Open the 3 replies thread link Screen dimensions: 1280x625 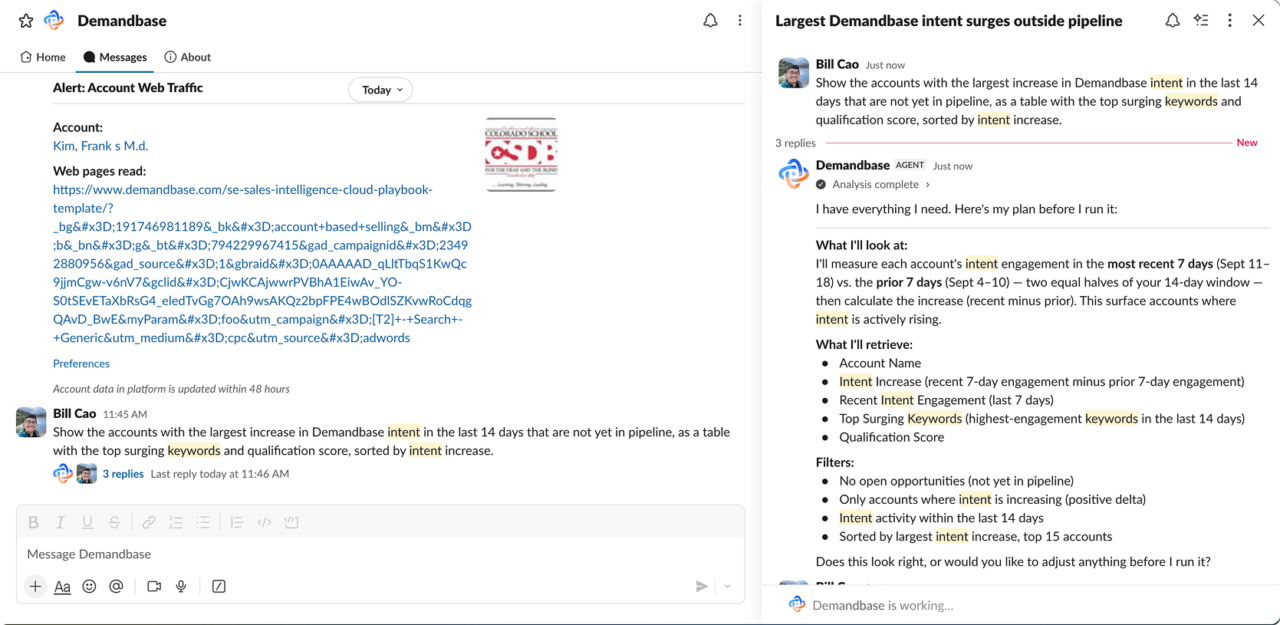tap(123, 474)
